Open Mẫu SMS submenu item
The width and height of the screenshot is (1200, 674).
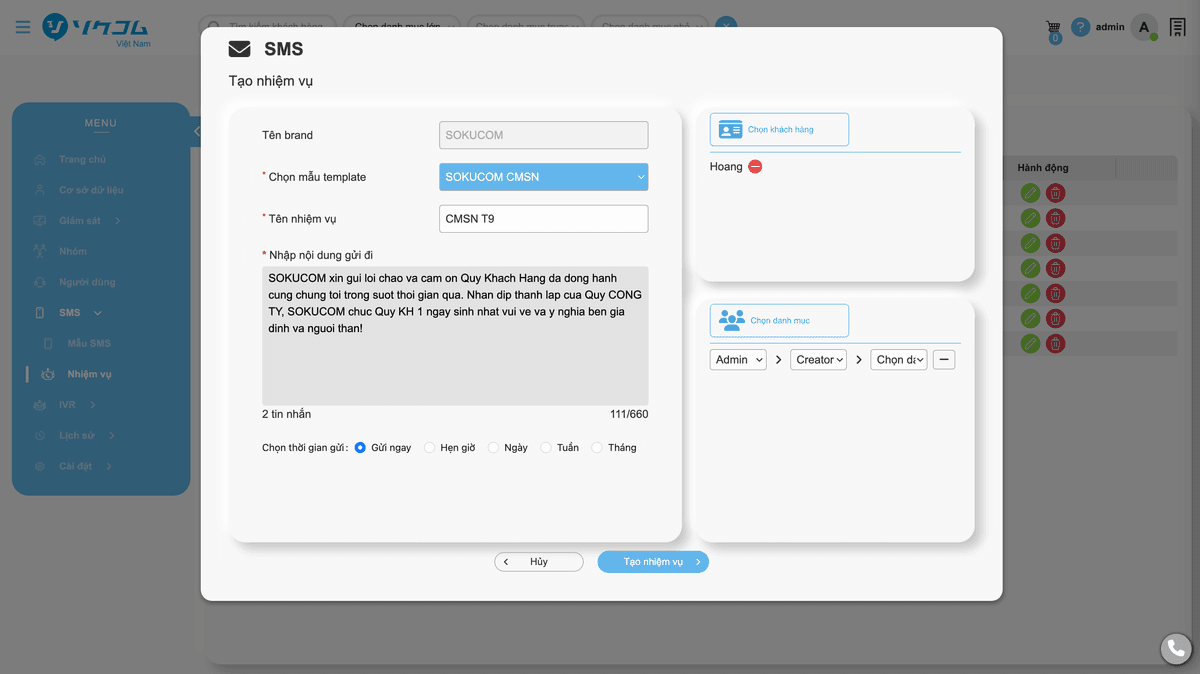point(89,344)
